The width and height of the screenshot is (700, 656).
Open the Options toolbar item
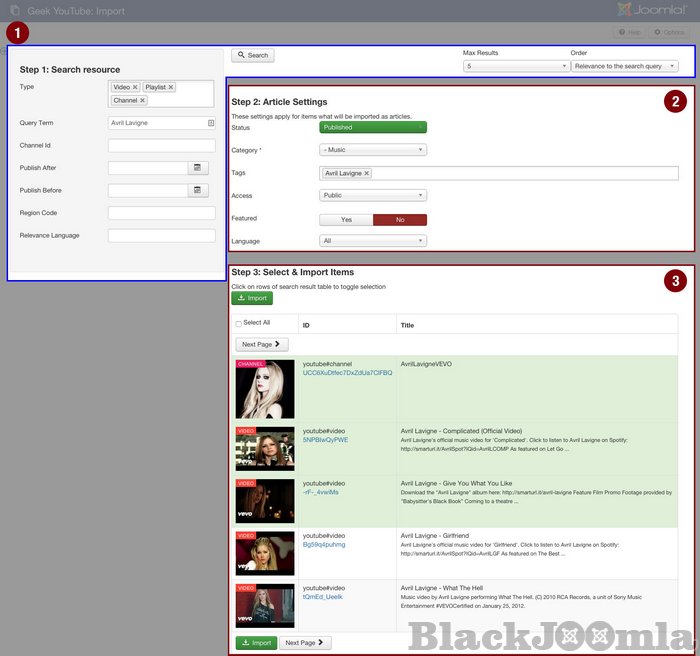(669, 33)
